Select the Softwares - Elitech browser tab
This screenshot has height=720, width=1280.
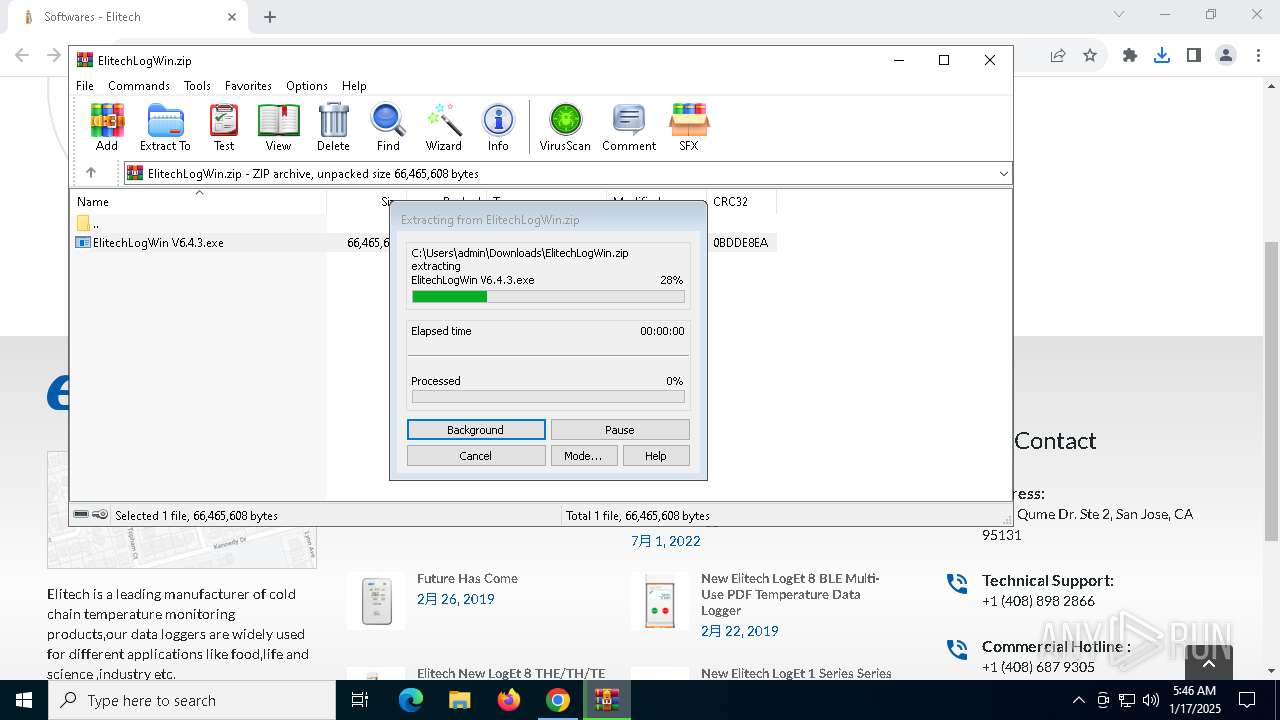[x=130, y=17]
